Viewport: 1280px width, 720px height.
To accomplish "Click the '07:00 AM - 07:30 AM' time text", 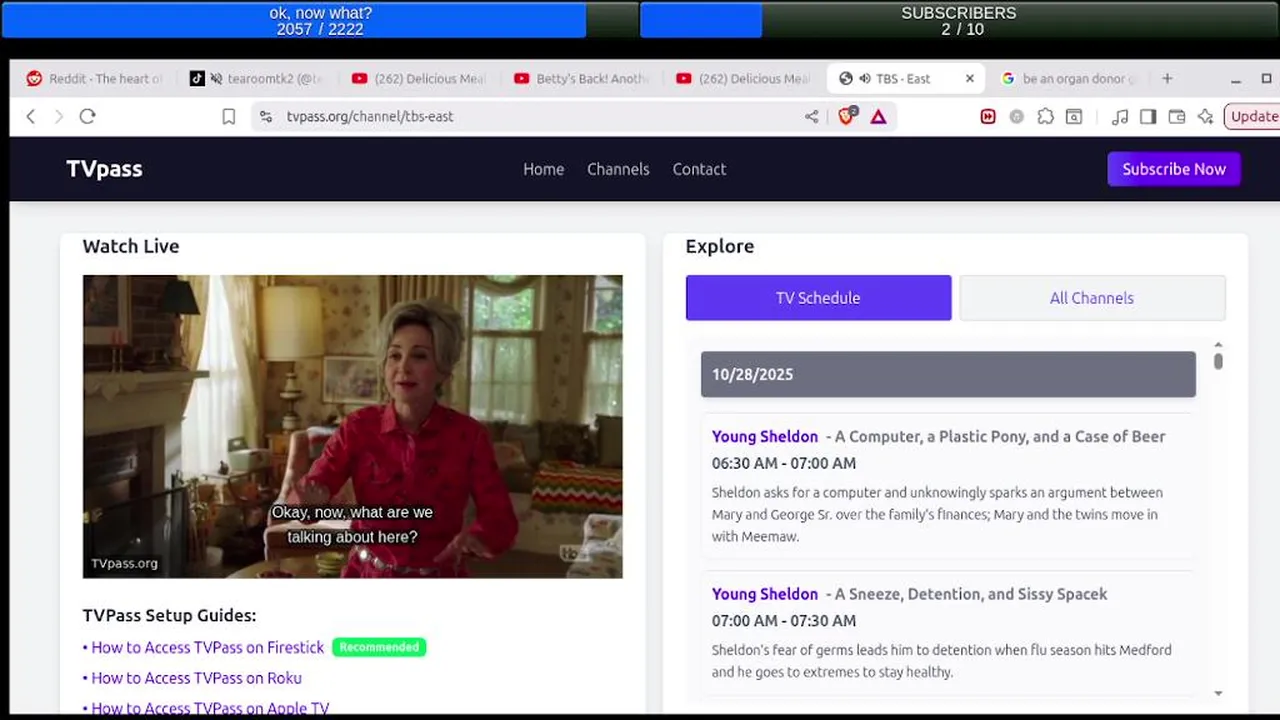I will (x=784, y=621).
